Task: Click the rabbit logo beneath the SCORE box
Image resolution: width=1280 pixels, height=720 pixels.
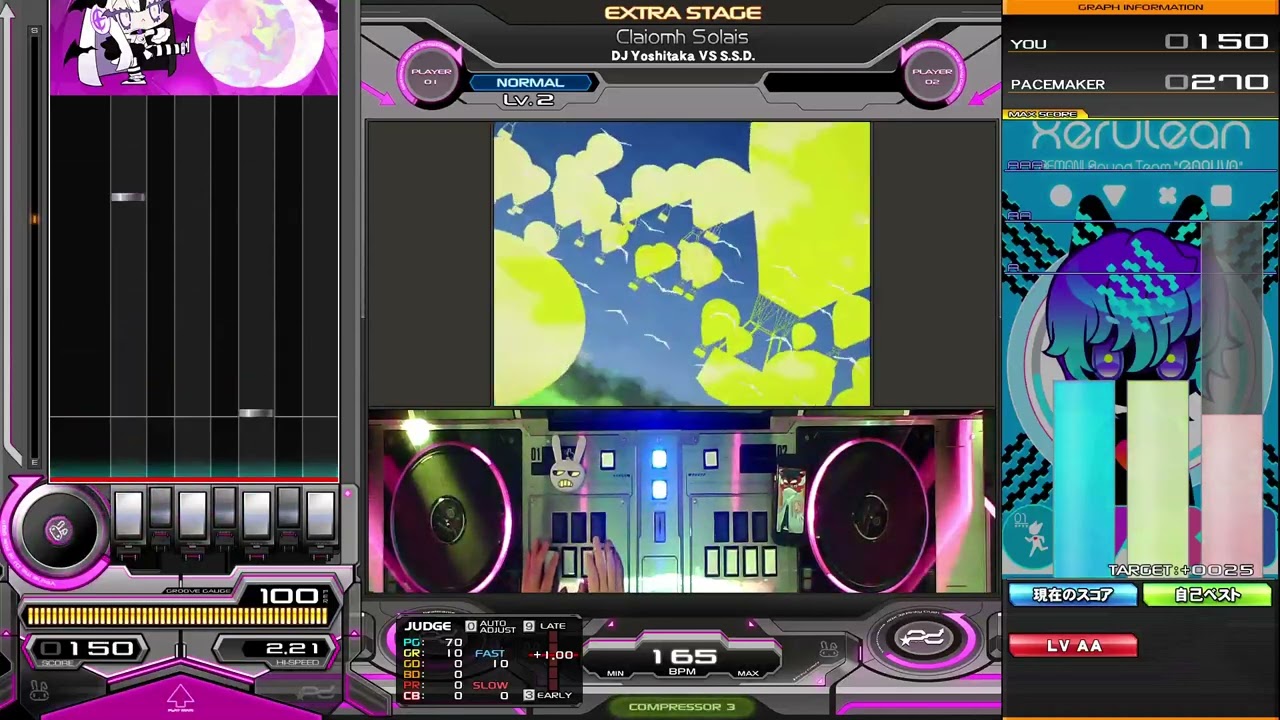Action: click(39, 689)
